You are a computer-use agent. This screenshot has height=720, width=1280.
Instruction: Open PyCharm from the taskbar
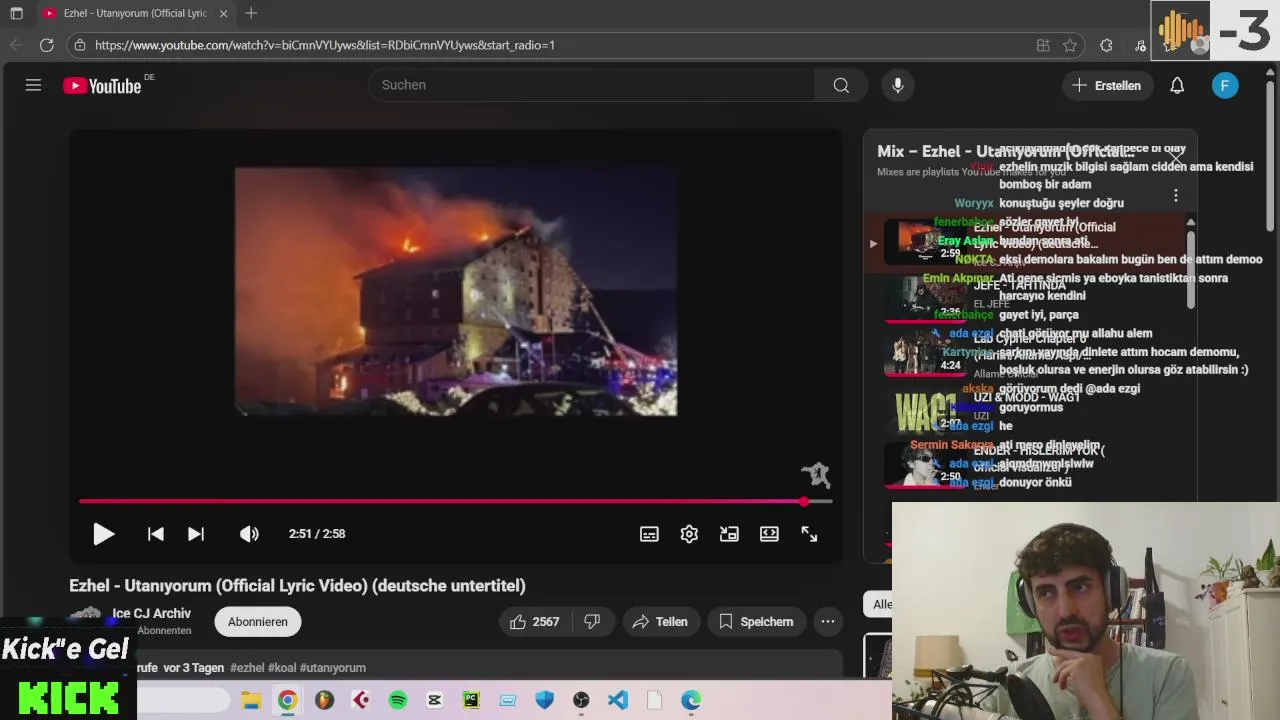click(471, 700)
